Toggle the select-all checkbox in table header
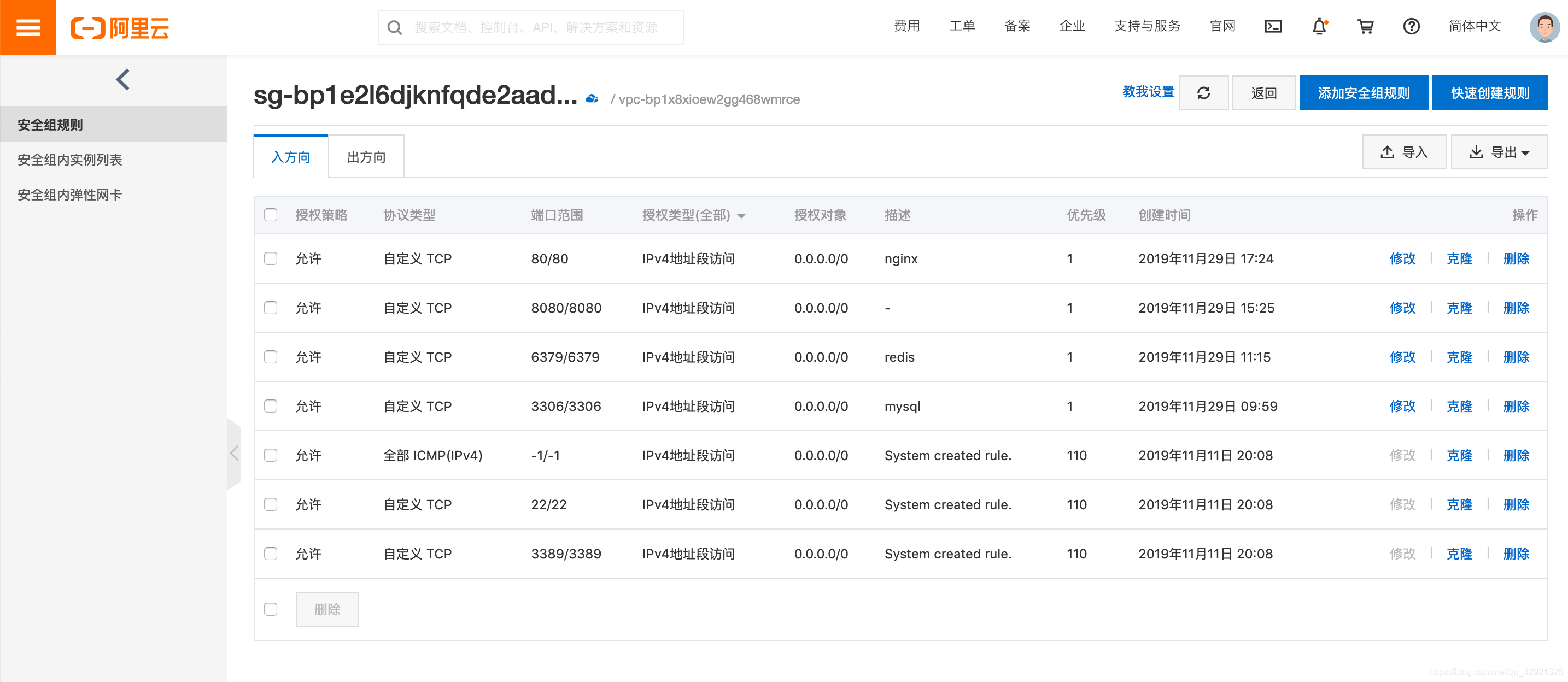Screen dimensions: 1568x682 pyautogui.click(x=271, y=215)
